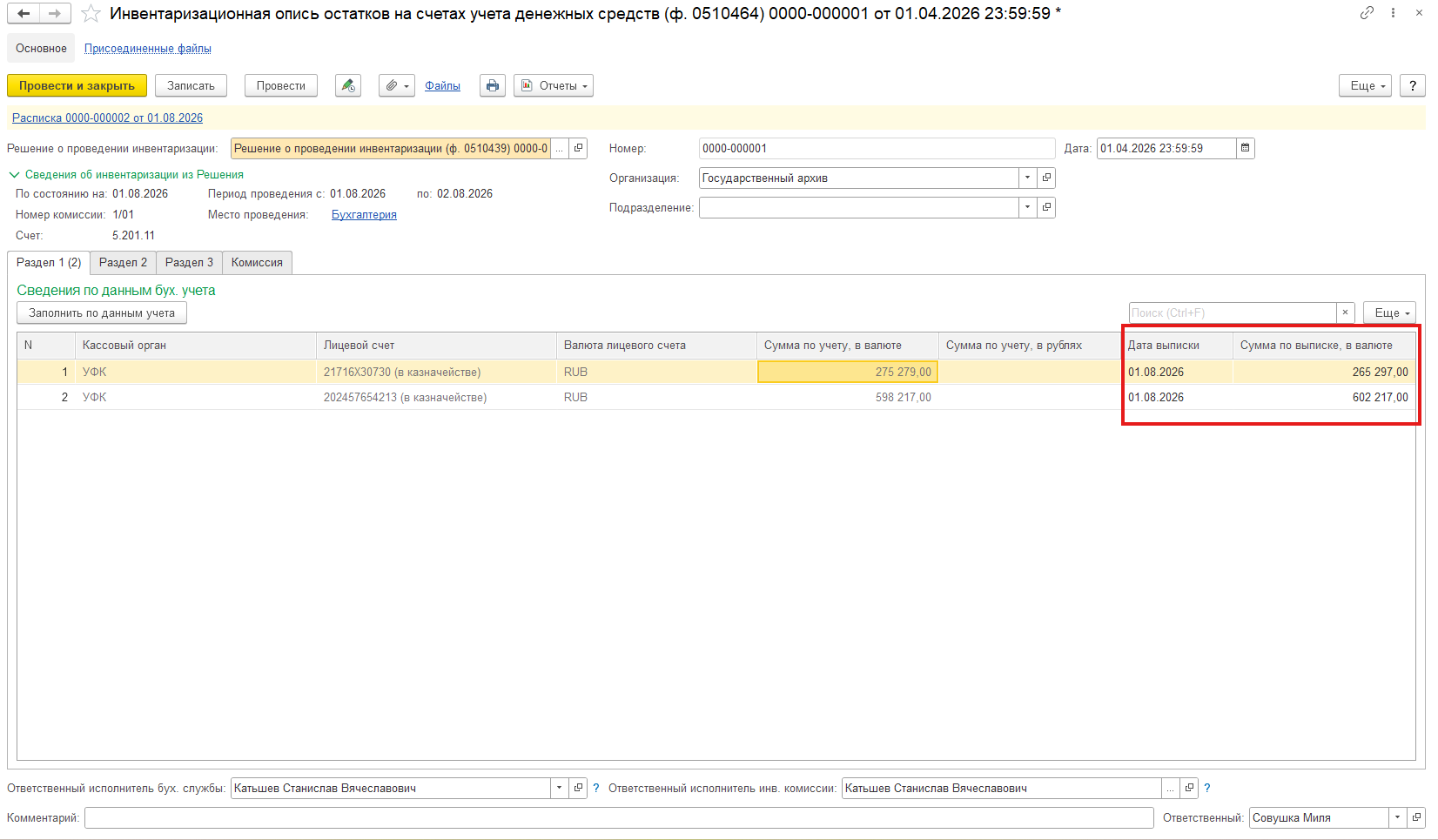The width and height of the screenshot is (1438, 840).
Task: Collapse Сведения об инвентаризации из Решения section
Action: coord(14,175)
